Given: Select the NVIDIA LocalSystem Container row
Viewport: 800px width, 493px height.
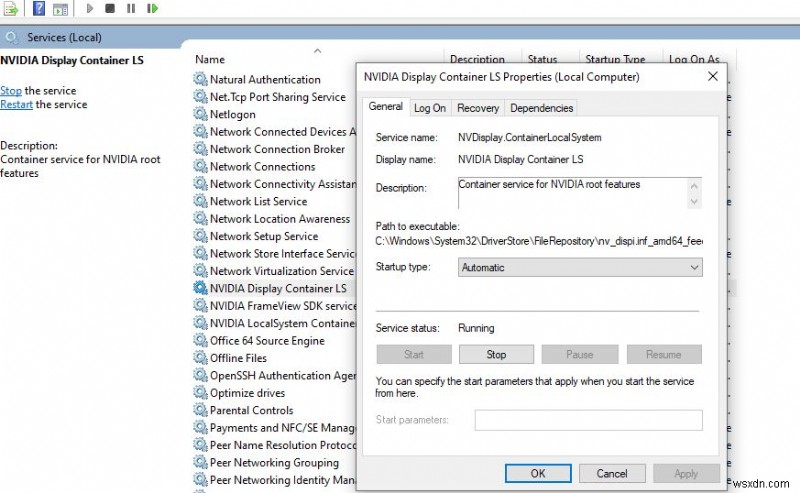Looking at the screenshot, I should 274,323.
